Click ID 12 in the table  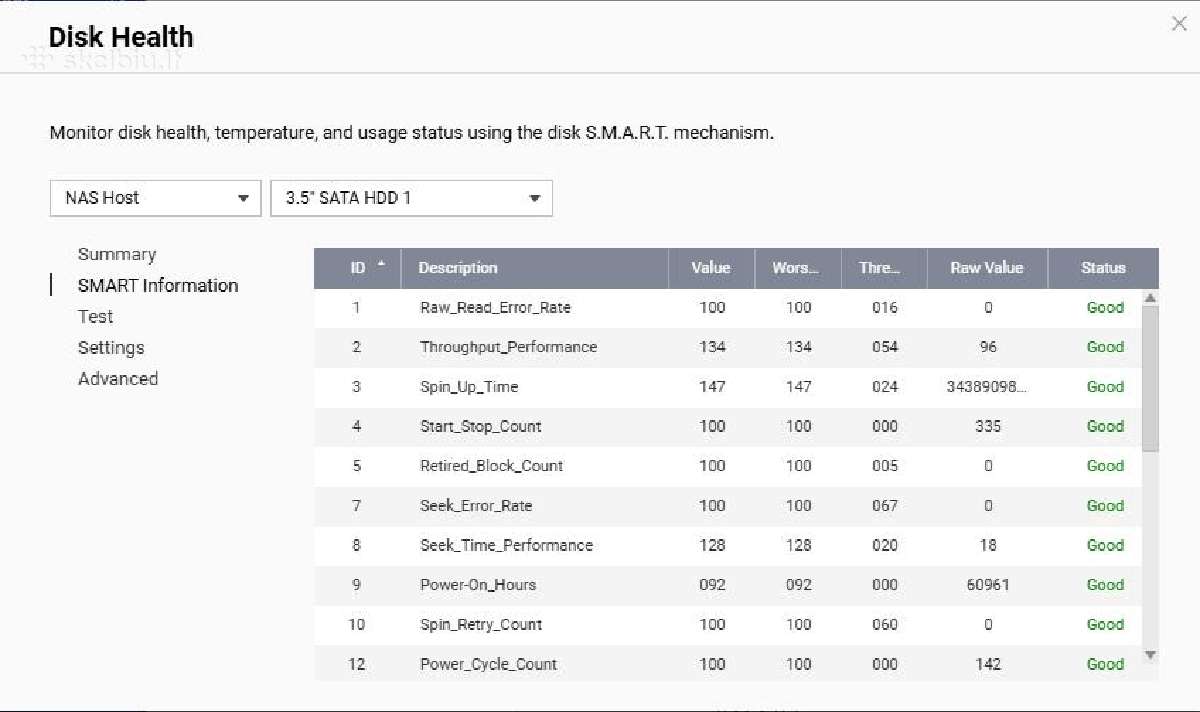(x=356, y=664)
